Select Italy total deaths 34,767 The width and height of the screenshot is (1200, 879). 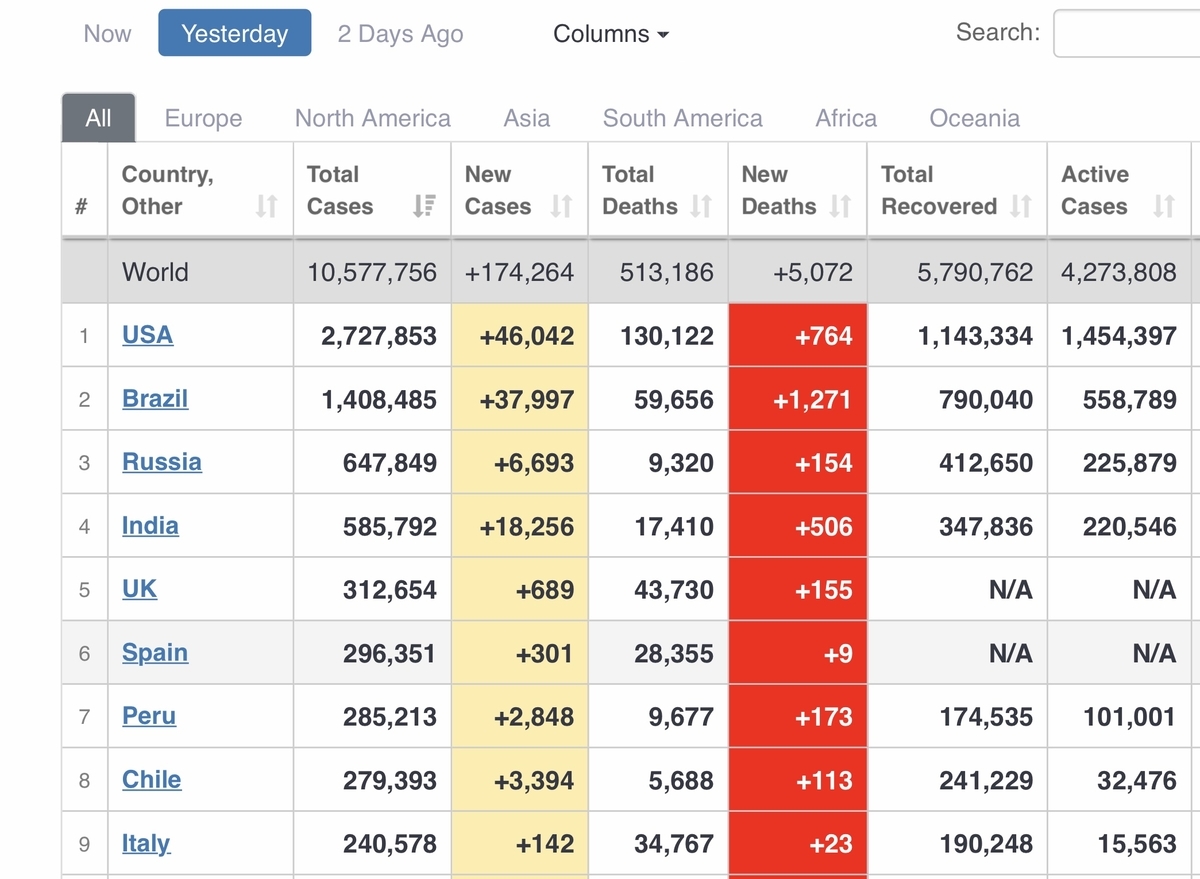(x=674, y=844)
